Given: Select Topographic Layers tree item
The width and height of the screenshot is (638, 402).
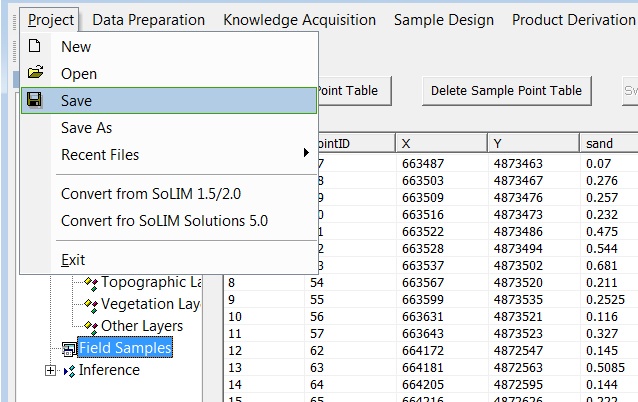Looking at the screenshot, I should pos(151,282).
